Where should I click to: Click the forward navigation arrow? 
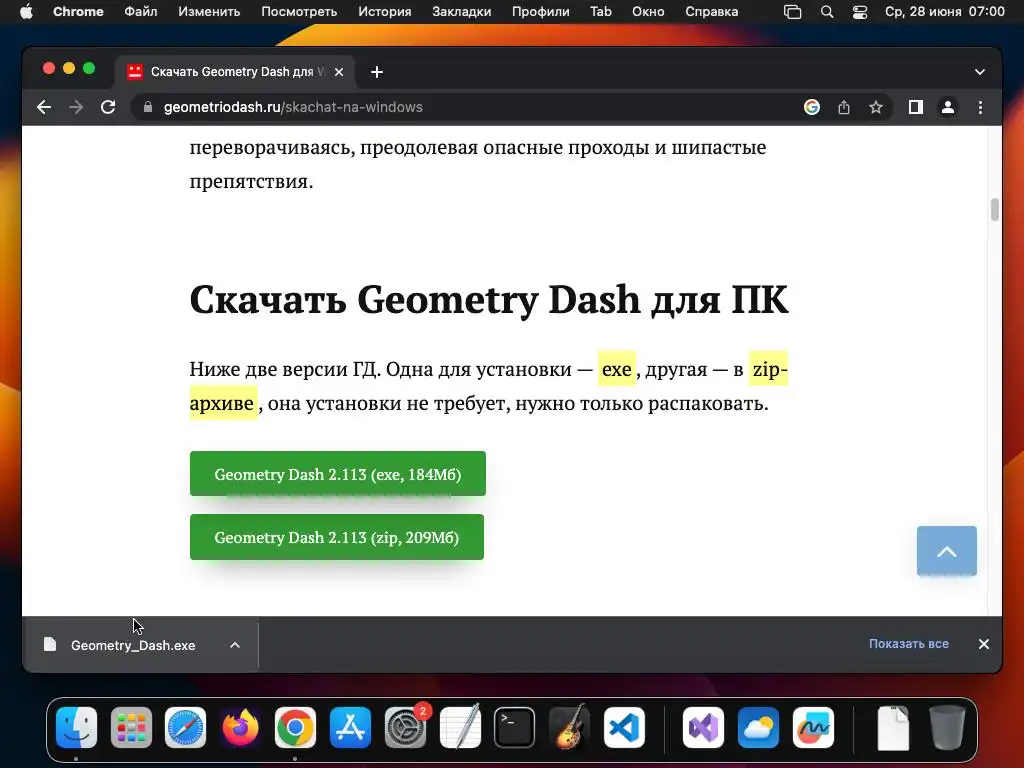[x=76, y=107]
